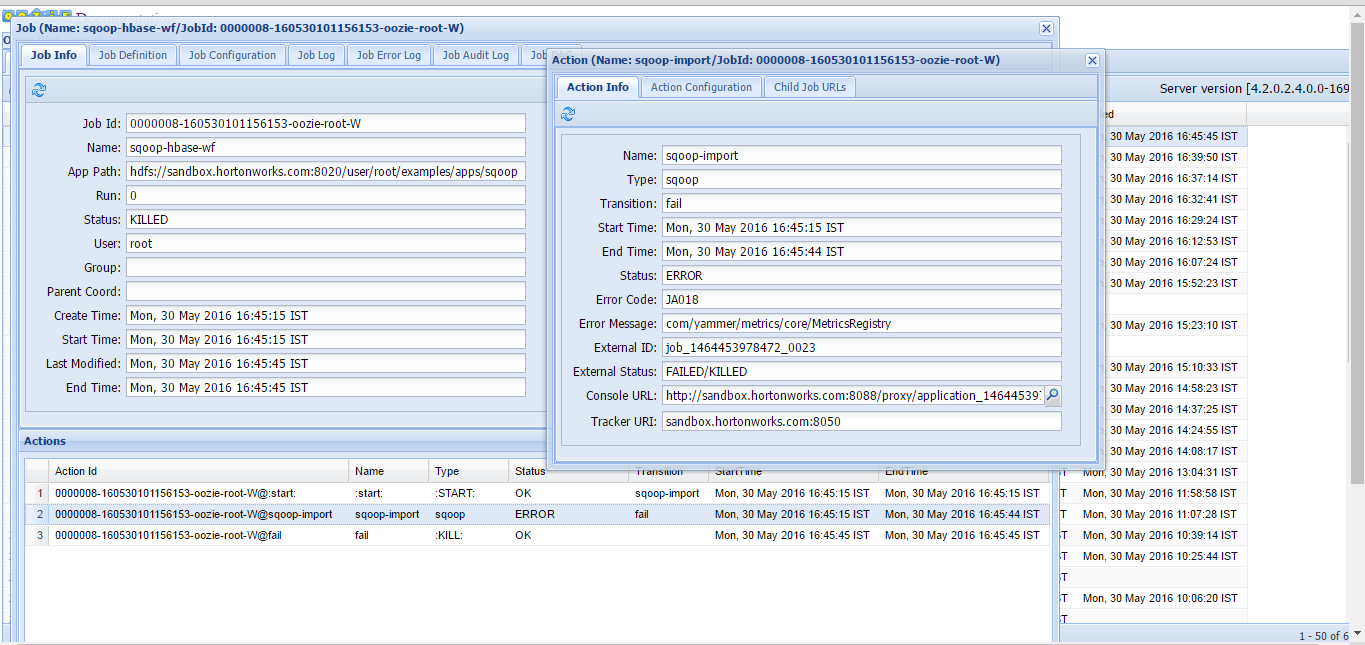Open Console URL magnifier icon
The width and height of the screenshot is (1365, 645).
pos(1052,396)
